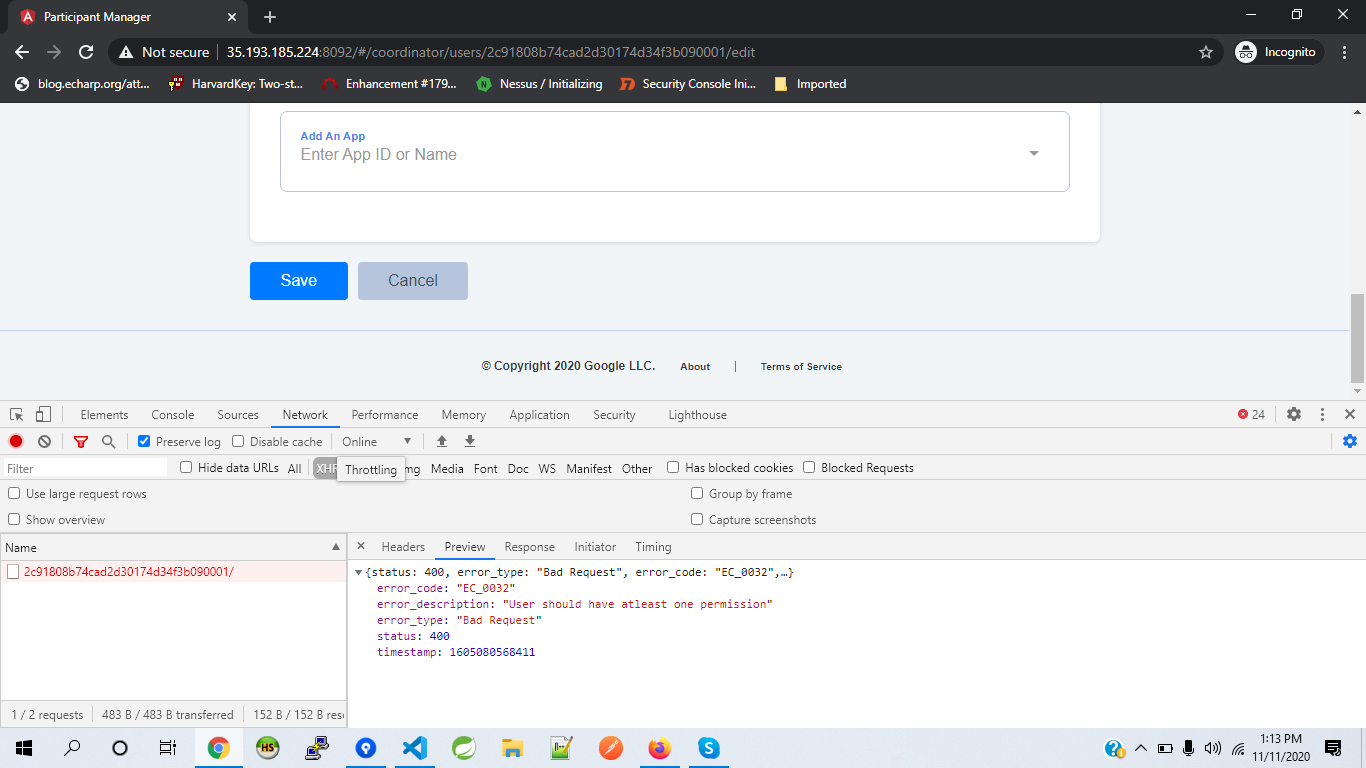This screenshot has height=768, width=1366.
Task: Clear the network requests log
Action: coord(44,441)
